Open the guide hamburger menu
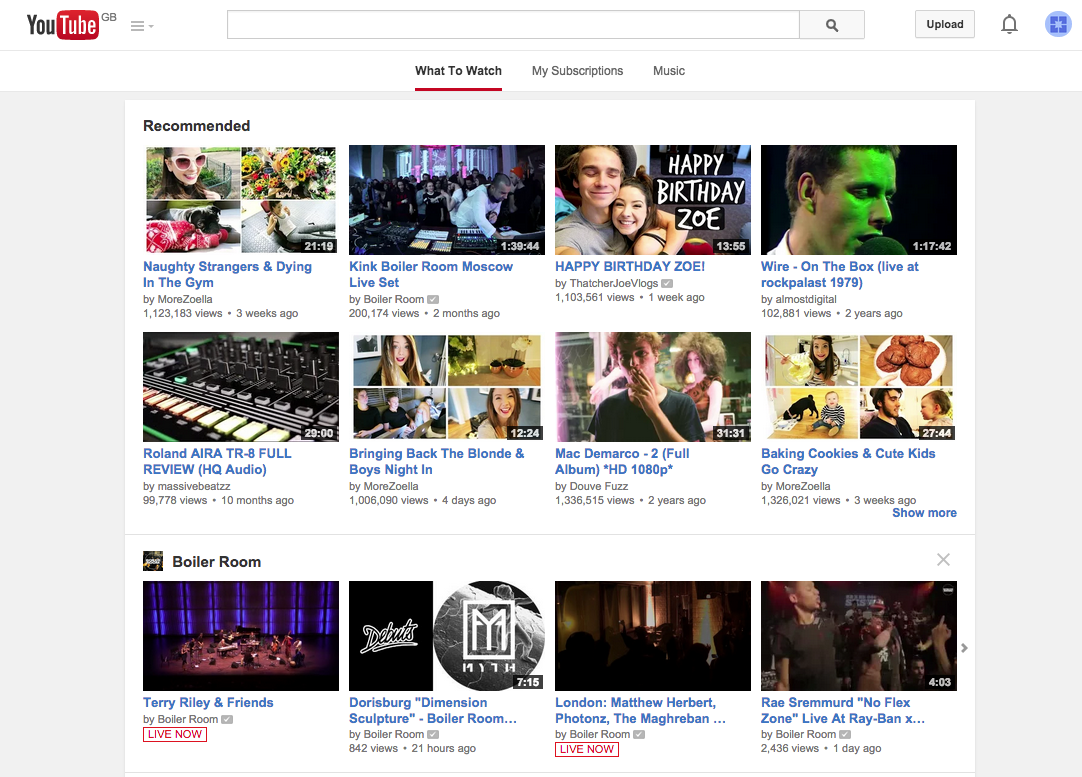The width and height of the screenshot is (1082, 777). [x=139, y=26]
